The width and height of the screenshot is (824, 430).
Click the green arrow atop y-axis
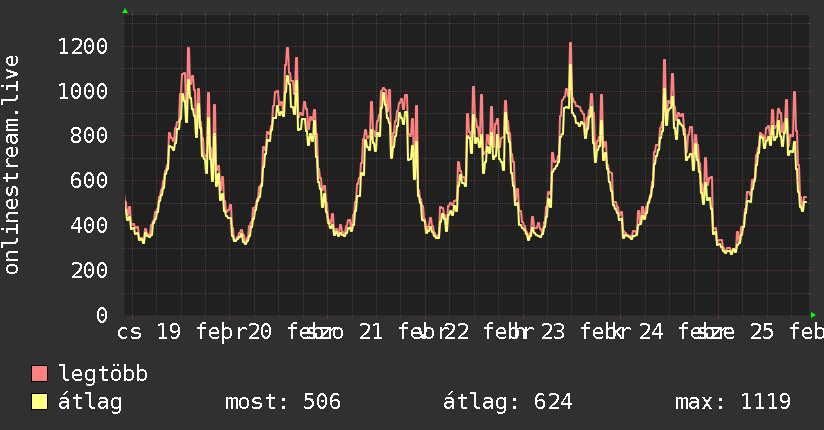(125, 11)
